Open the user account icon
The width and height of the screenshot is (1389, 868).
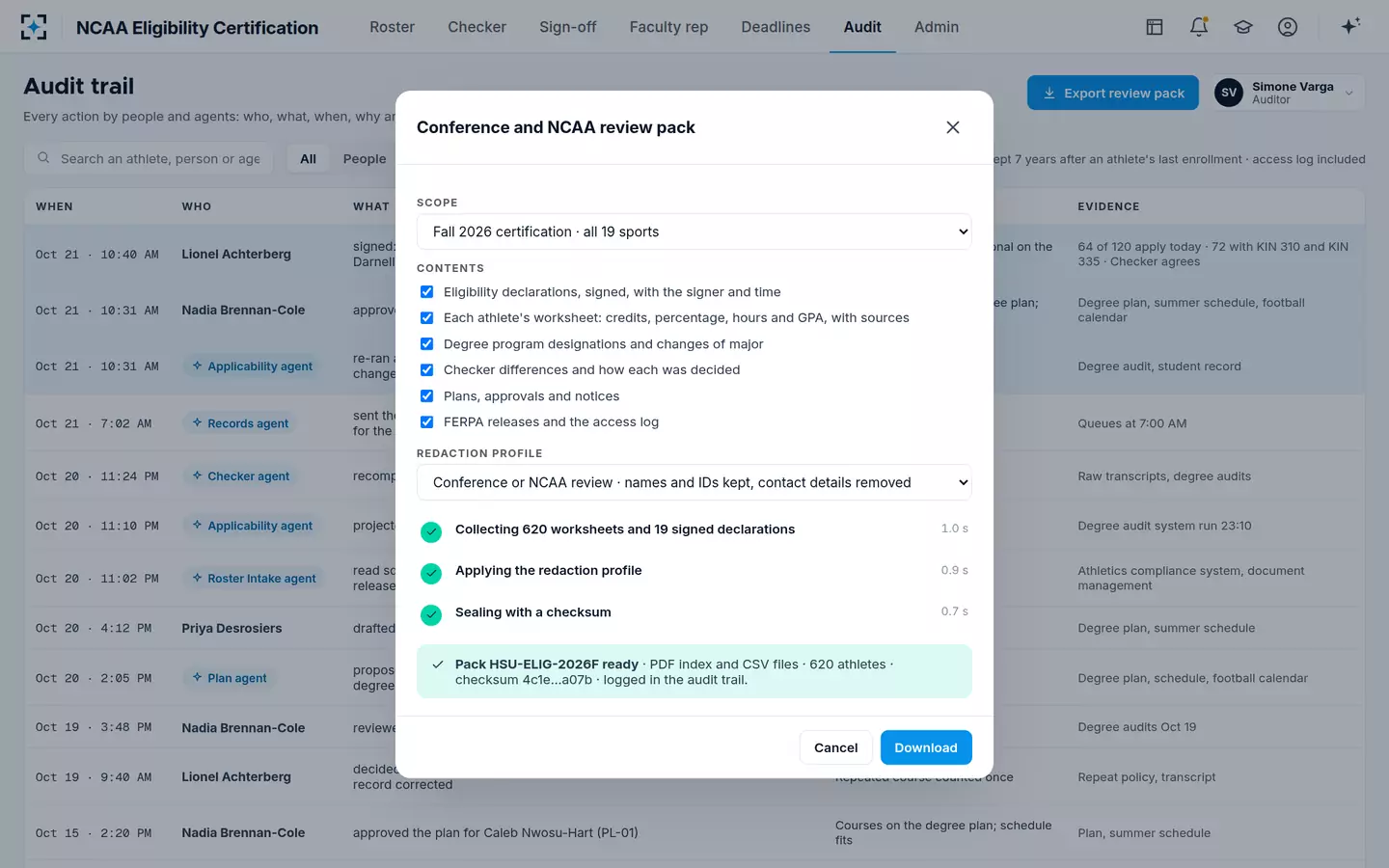pos(1288,27)
